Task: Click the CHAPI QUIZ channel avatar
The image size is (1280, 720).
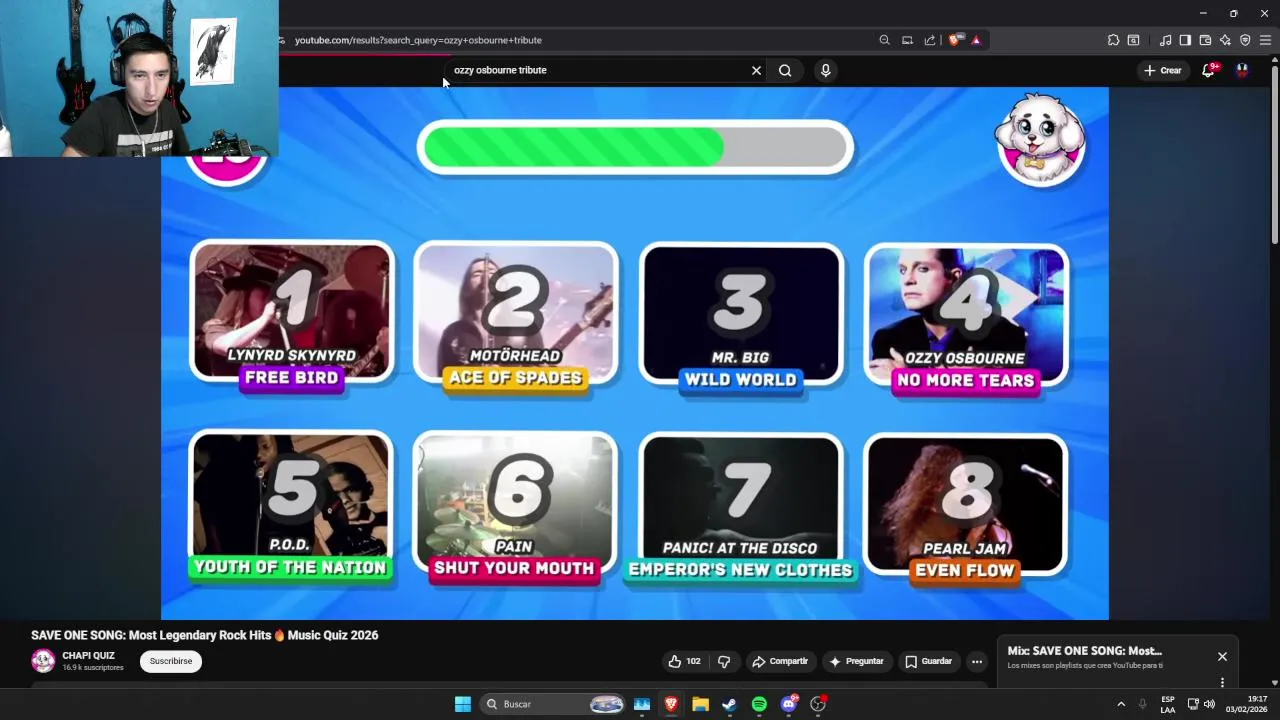Action: point(43,661)
